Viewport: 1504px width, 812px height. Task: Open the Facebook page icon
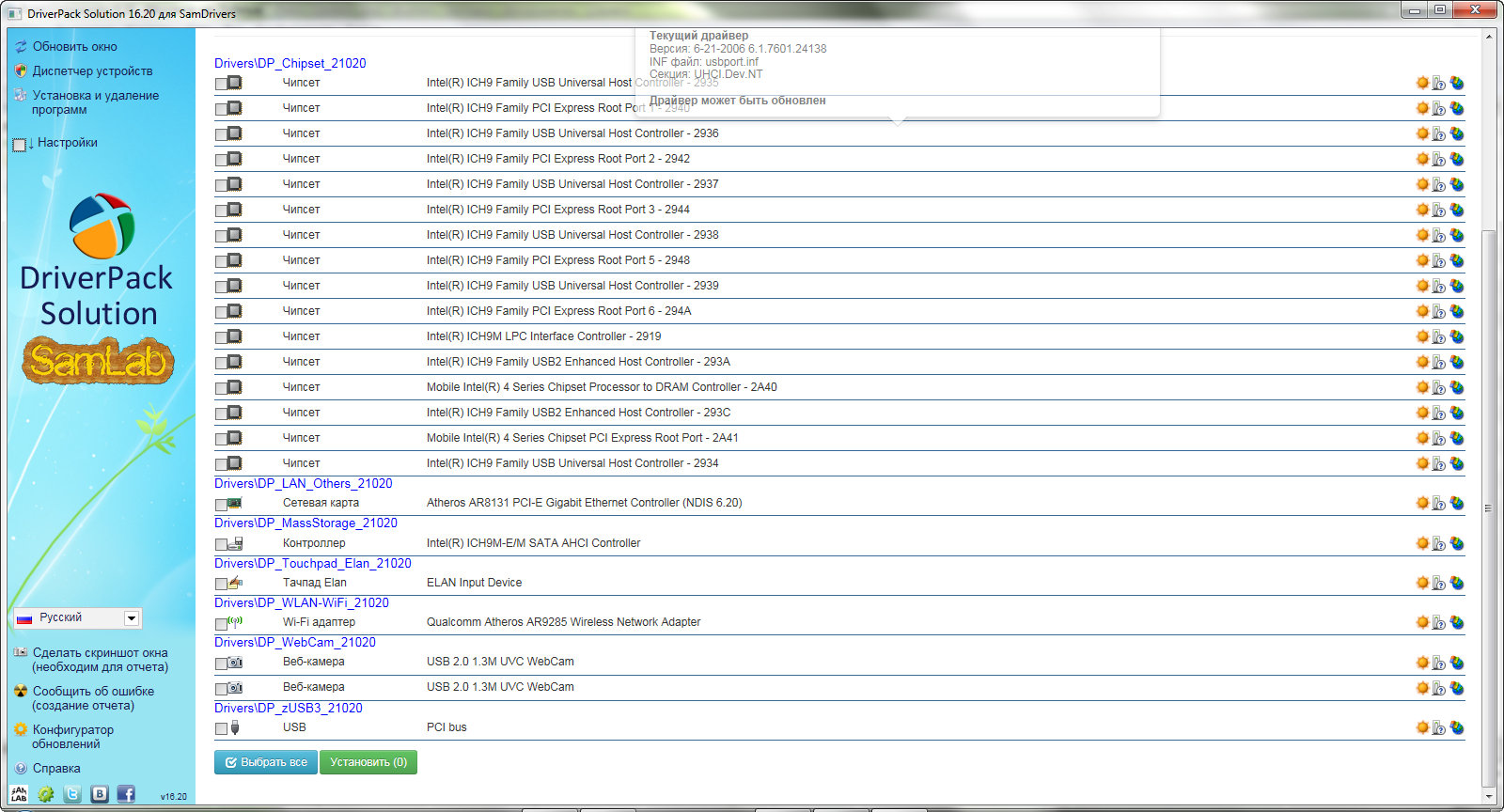tap(126, 794)
